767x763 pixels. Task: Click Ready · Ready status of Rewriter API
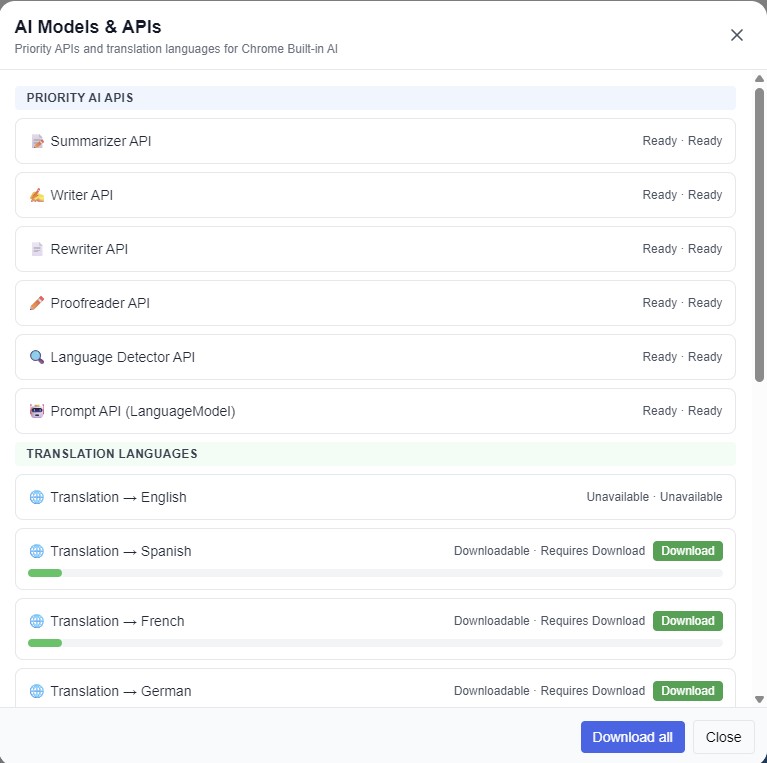(x=682, y=248)
